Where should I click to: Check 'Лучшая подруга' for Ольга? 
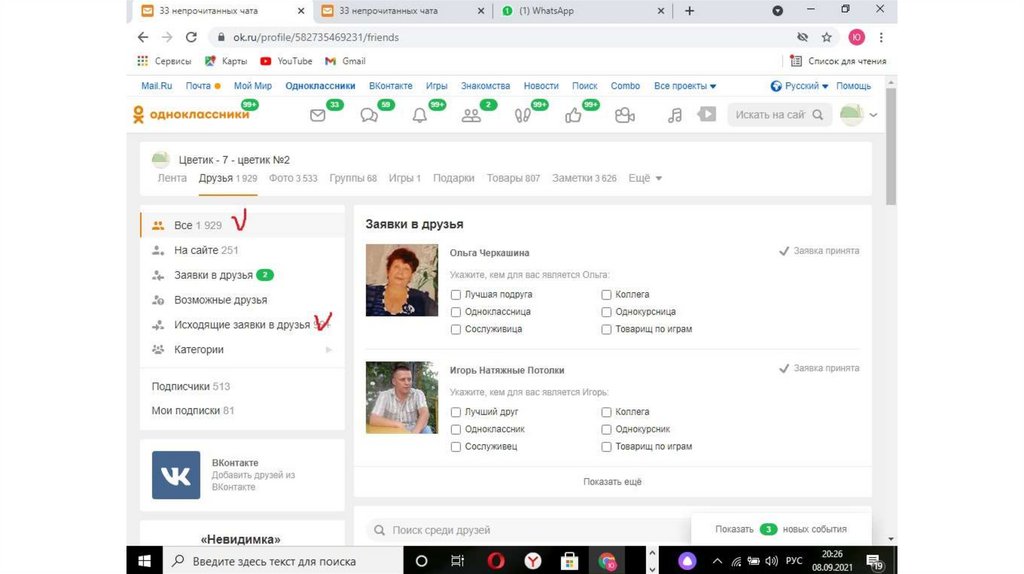(x=456, y=295)
